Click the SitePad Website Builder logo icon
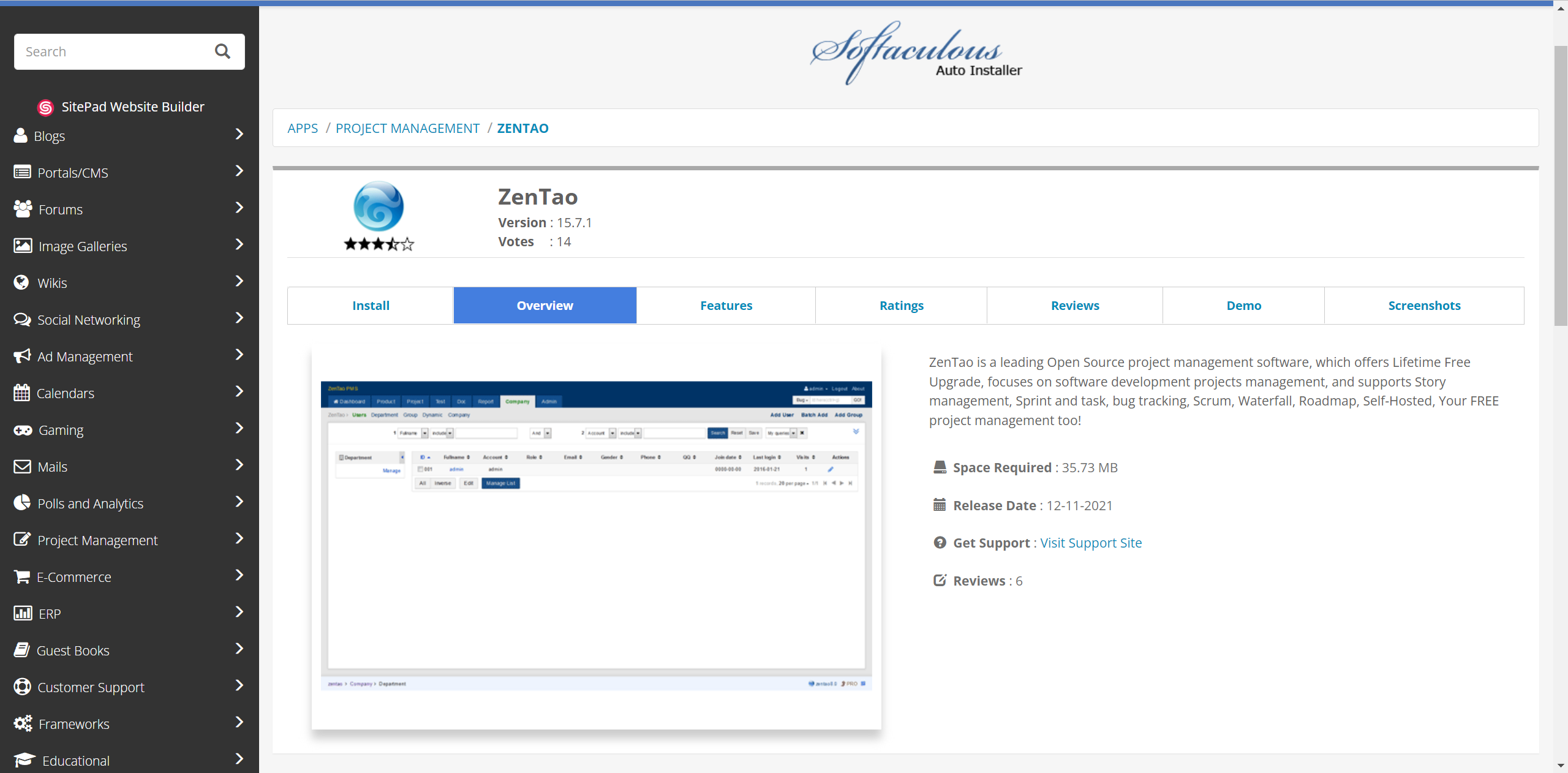The height and width of the screenshot is (773, 1568). click(45, 107)
